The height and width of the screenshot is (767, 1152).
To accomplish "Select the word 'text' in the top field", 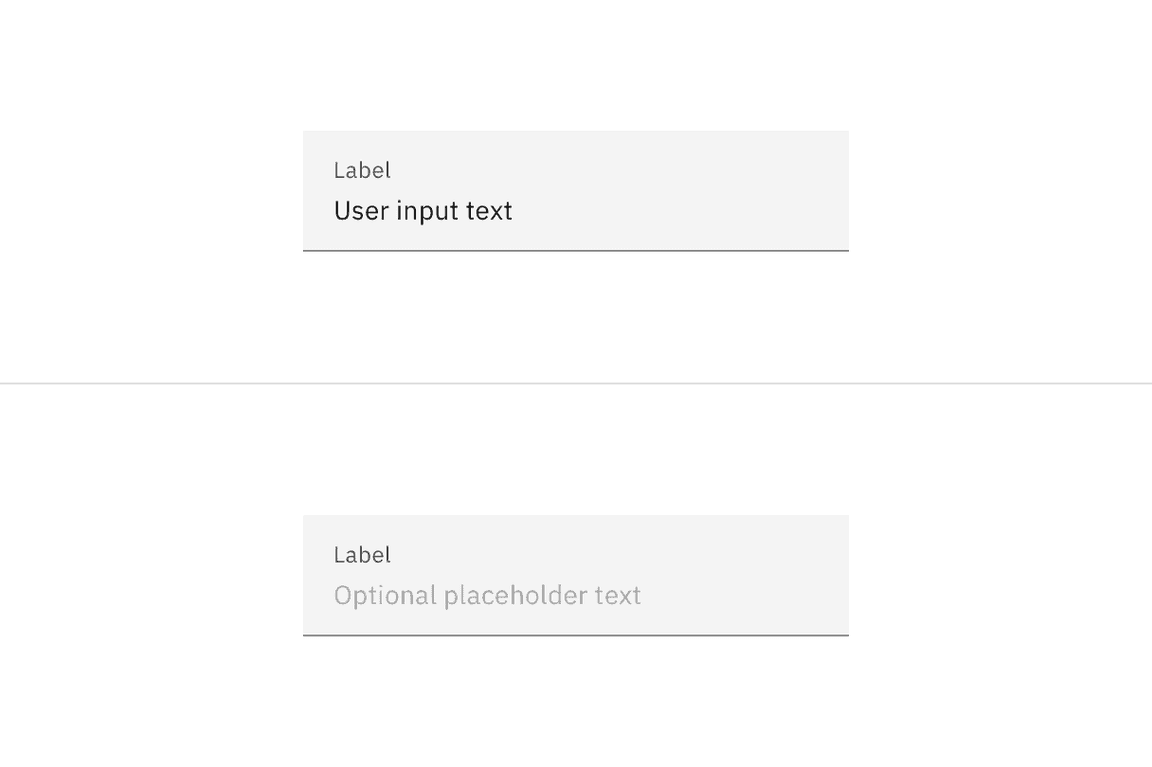I will tap(491, 210).
